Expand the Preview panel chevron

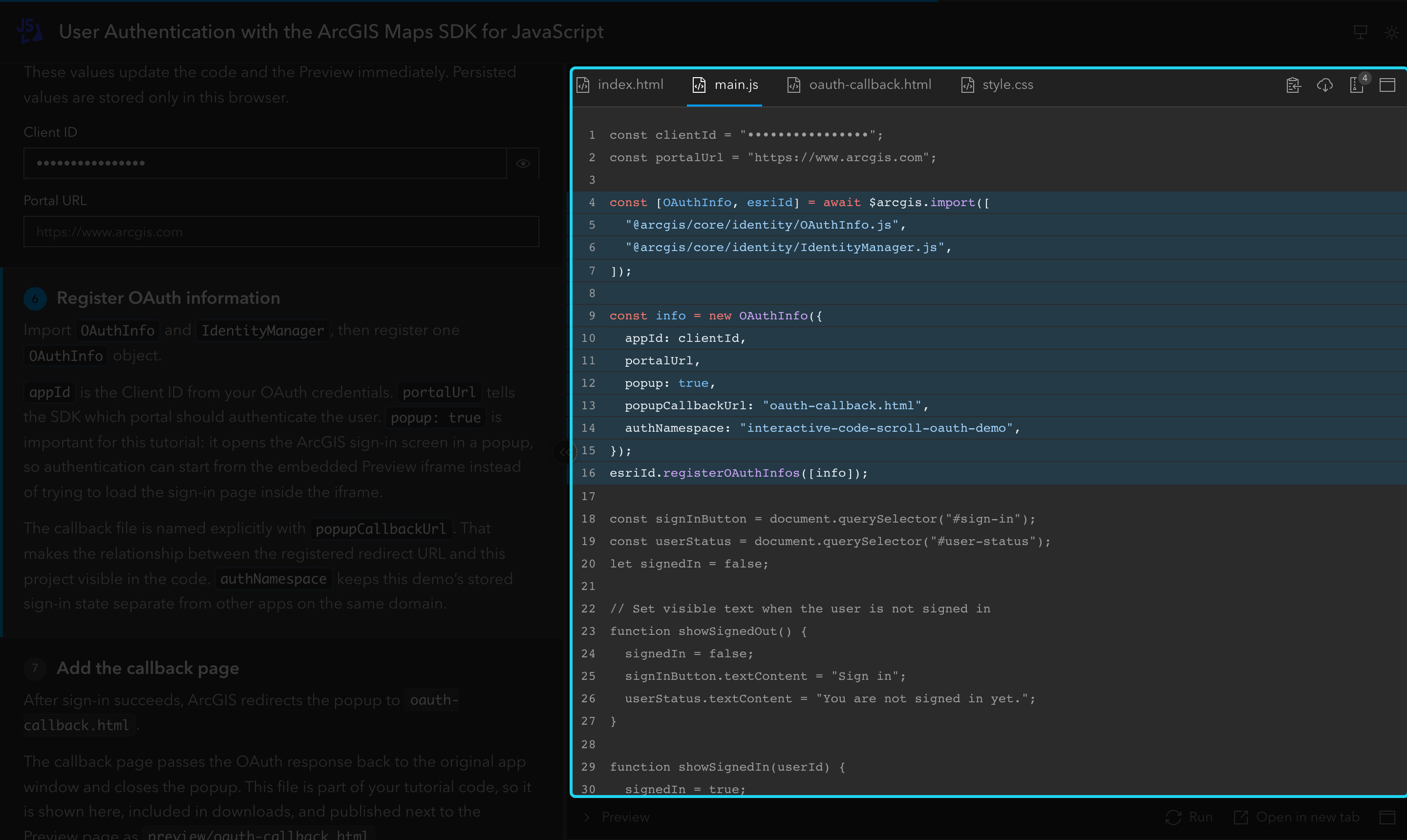click(587, 817)
